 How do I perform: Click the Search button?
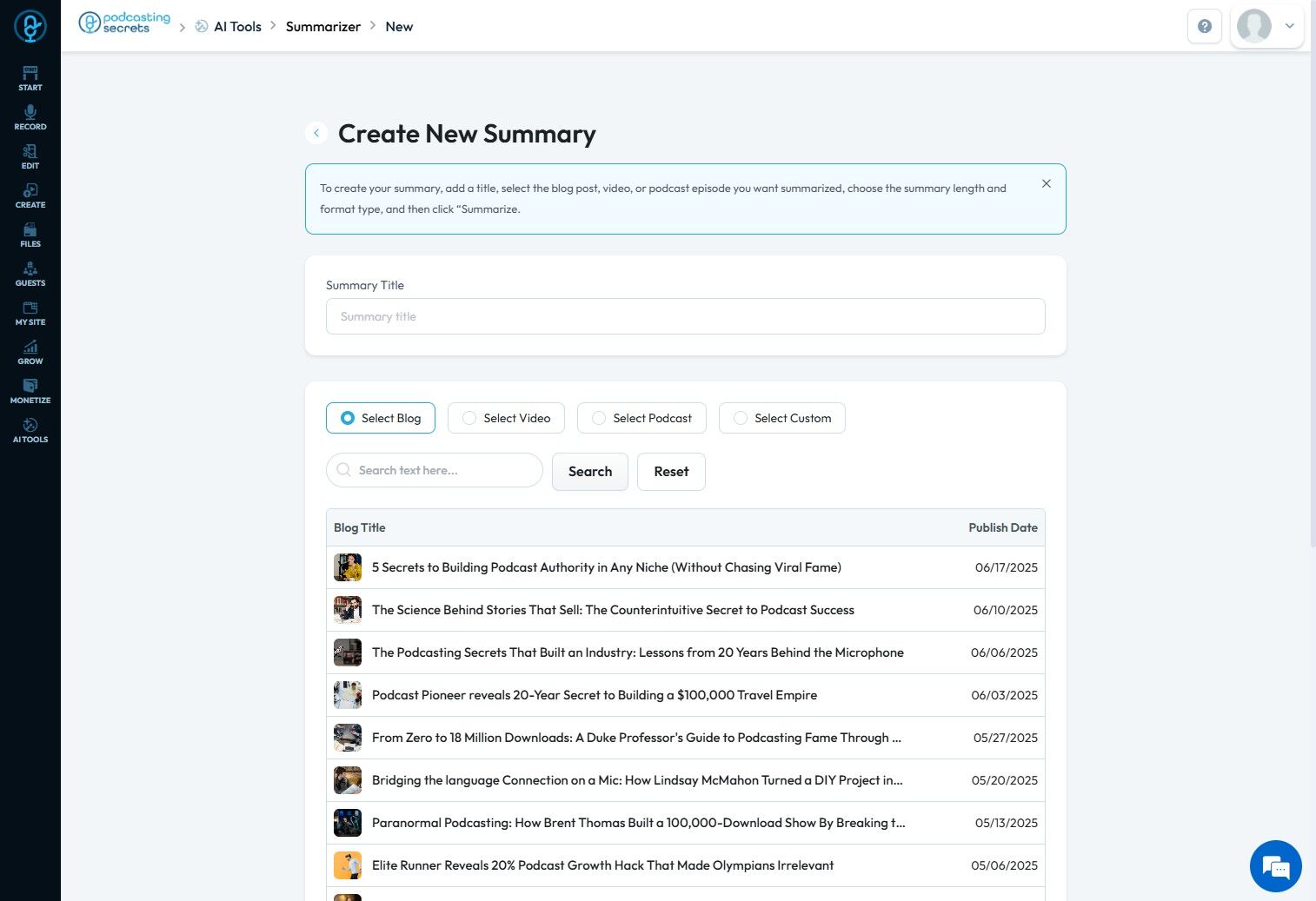pyautogui.click(x=590, y=472)
